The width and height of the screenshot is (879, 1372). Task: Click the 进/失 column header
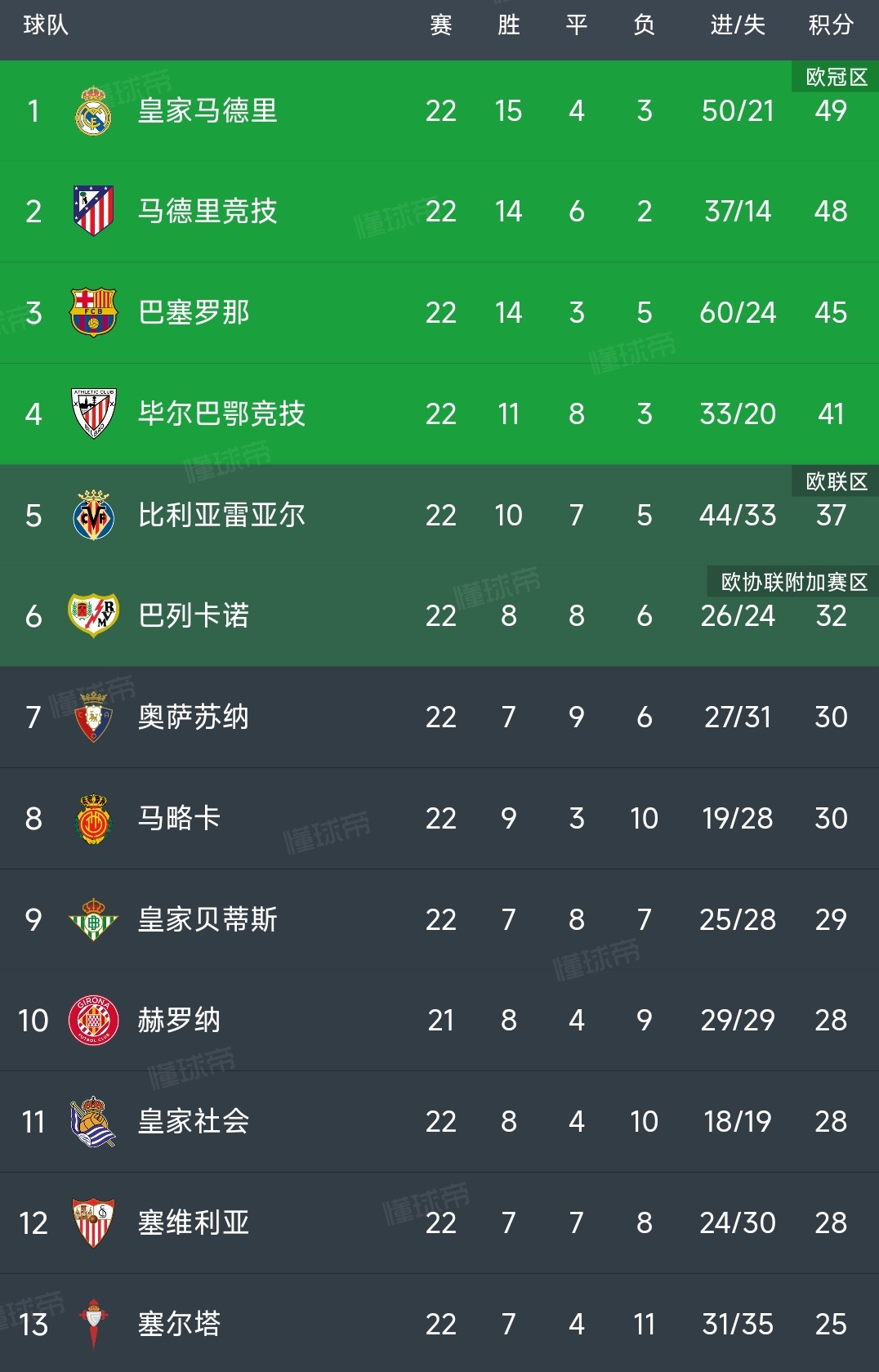coord(738,25)
